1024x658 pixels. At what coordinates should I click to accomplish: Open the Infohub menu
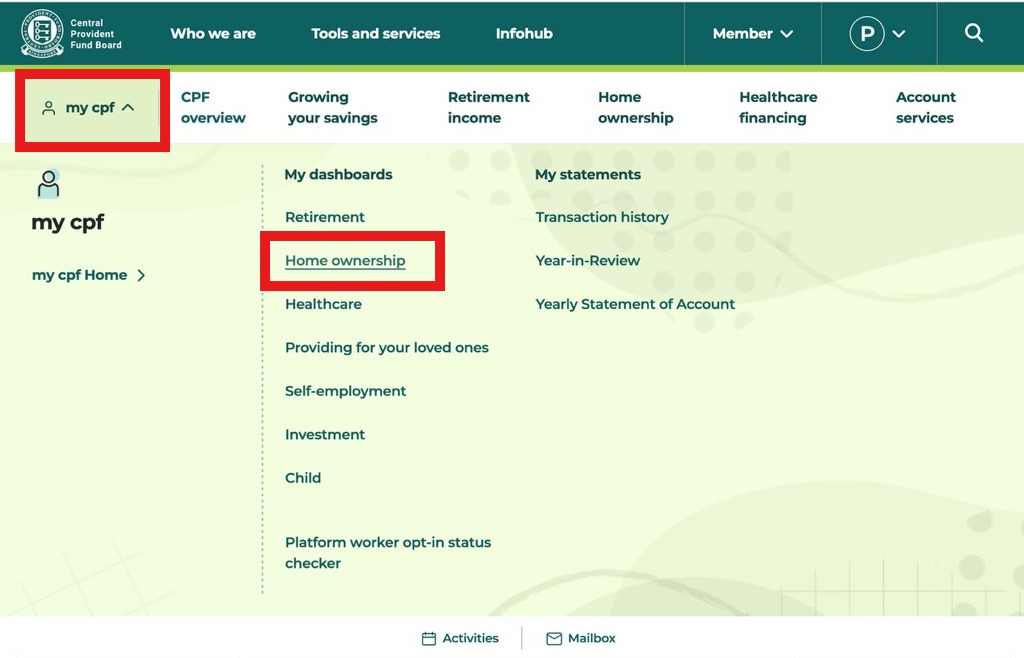tap(524, 33)
